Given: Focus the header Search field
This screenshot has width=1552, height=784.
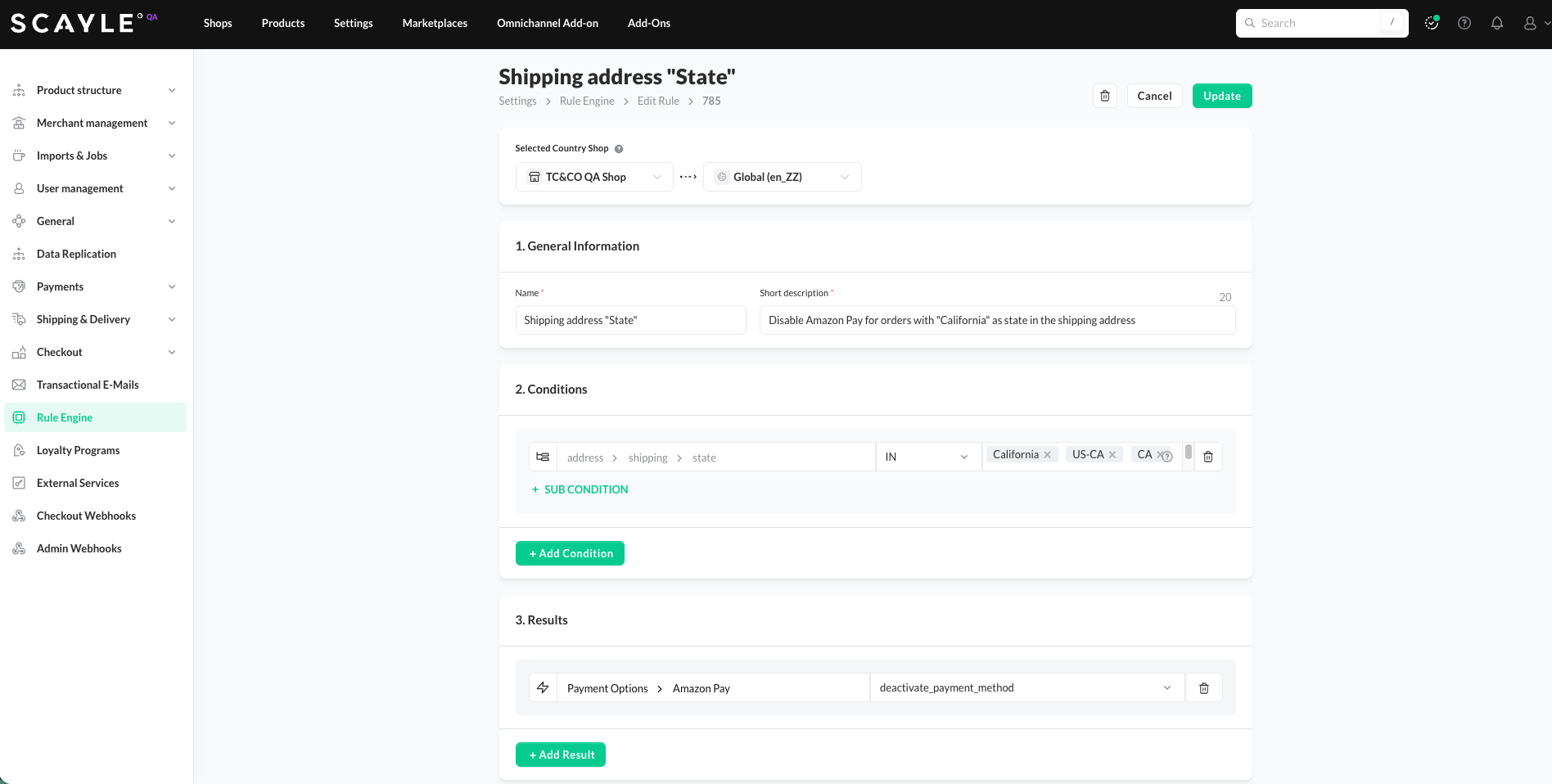Looking at the screenshot, I should tap(1322, 23).
